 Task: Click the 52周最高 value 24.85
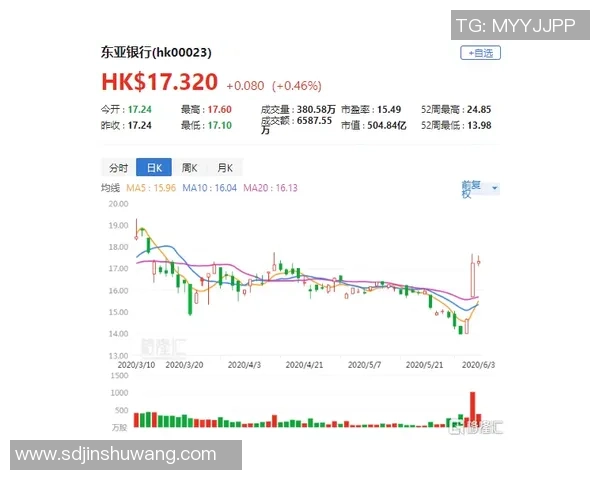tap(479, 109)
